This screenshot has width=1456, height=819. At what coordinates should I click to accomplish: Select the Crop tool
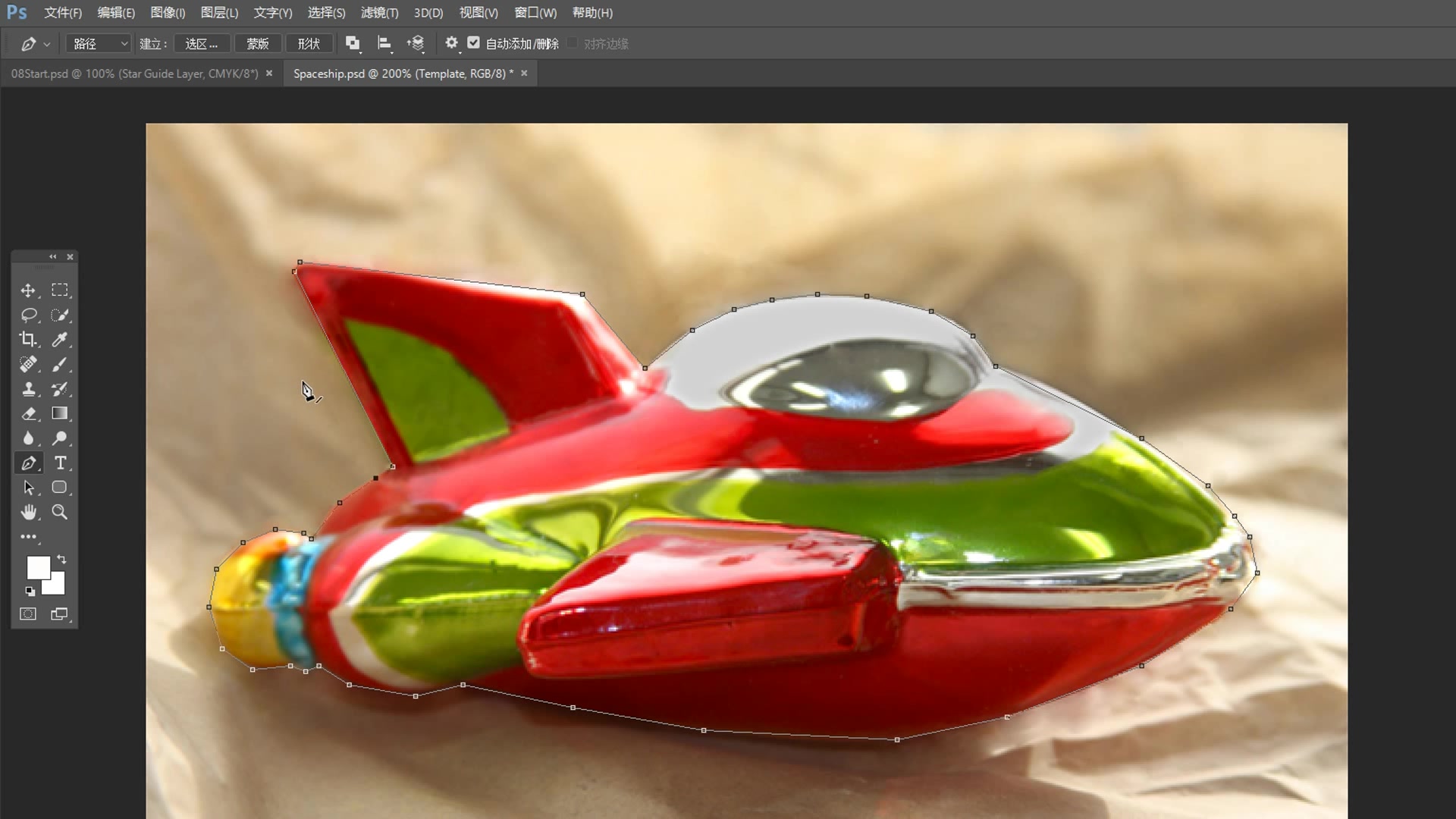pos(28,340)
